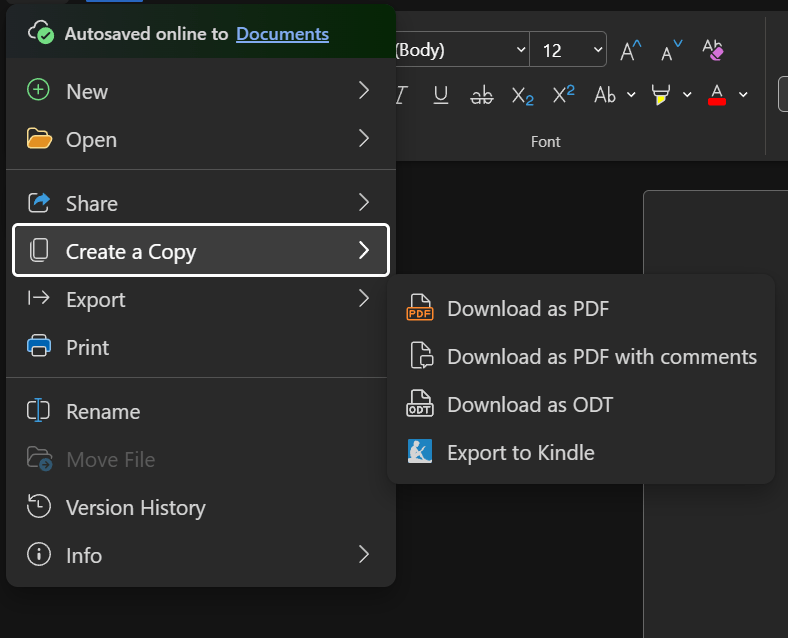This screenshot has height=638, width=788.
Task: Open the font size dropdown
Action: pyautogui.click(x=598, y=50)
